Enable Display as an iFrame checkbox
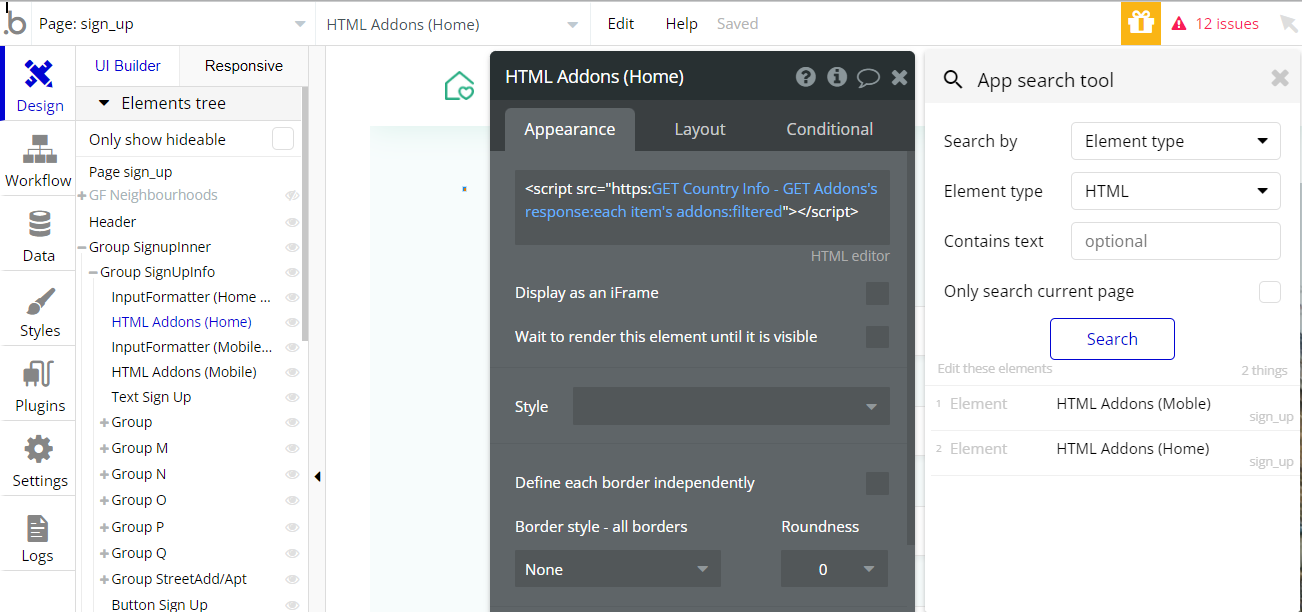This screenshot has height=612, width=1302. (x=877, y=293)
